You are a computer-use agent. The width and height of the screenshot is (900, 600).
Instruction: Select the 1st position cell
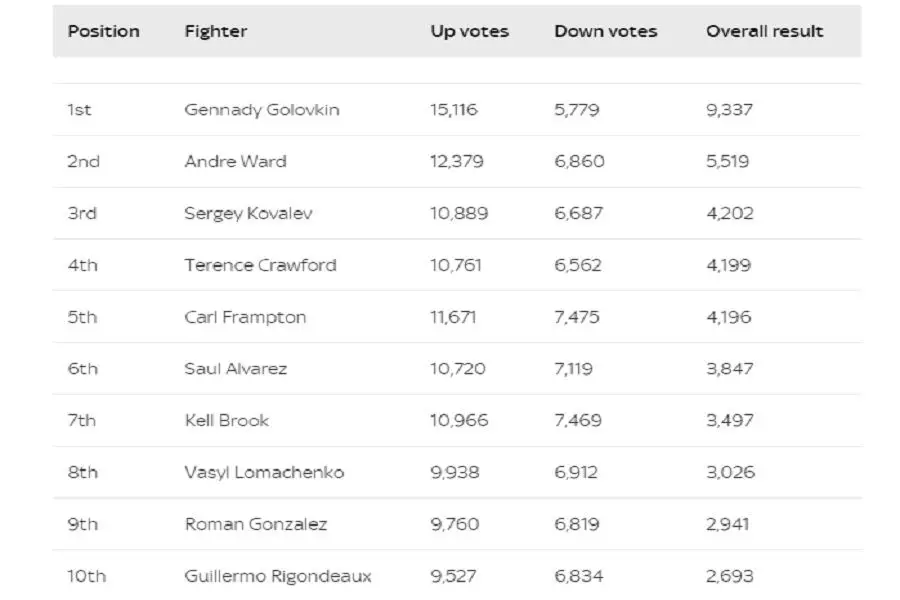[79, 110]
